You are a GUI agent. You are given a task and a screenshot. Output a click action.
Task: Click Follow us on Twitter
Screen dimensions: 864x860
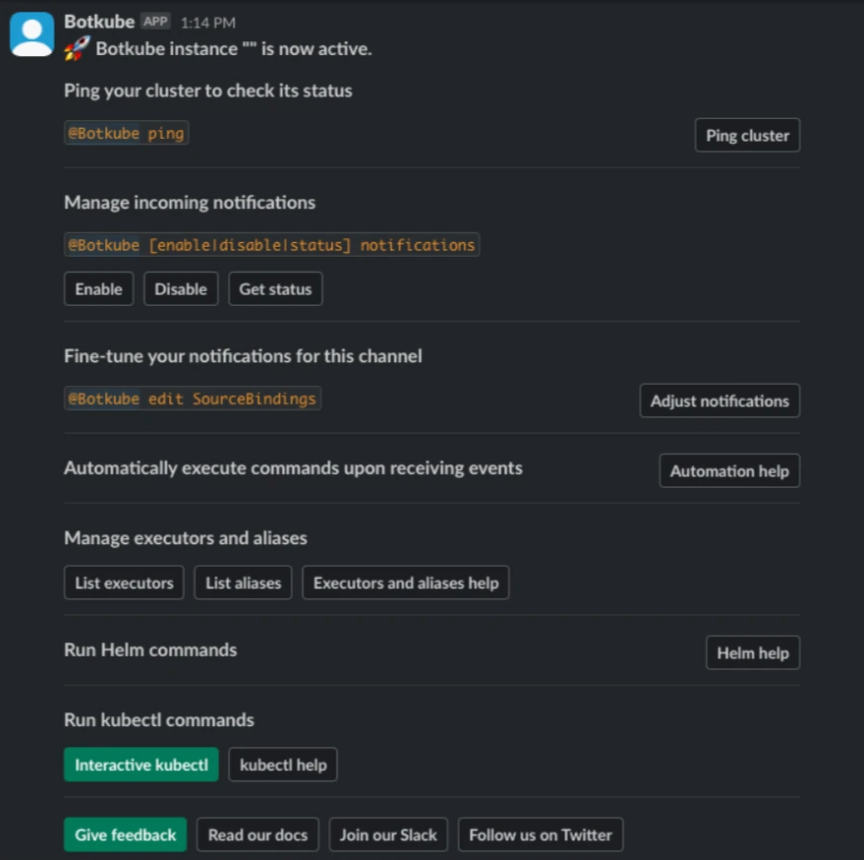pos(540,835)
